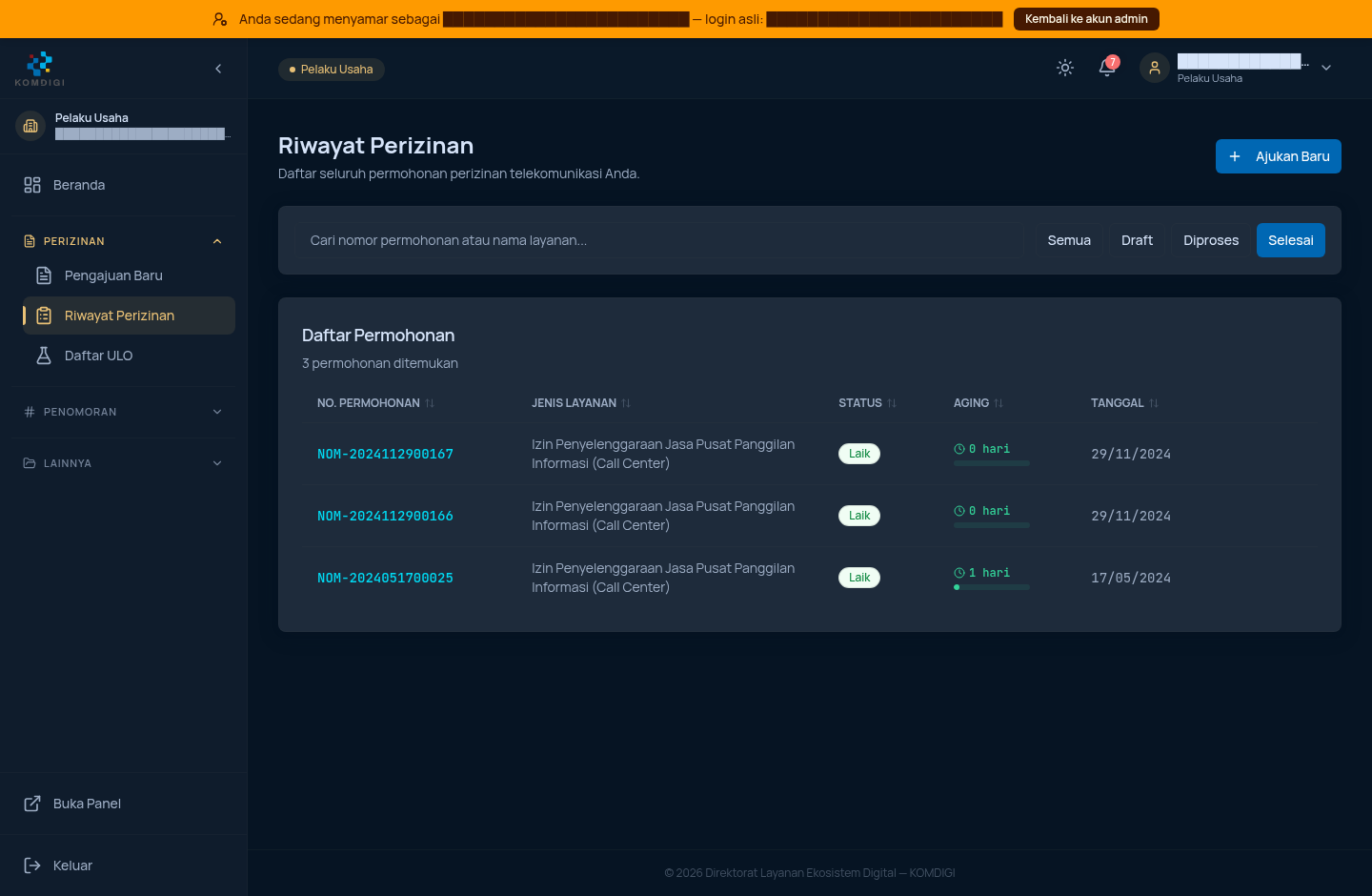Viewport: 1372px width, 896px height.
Task: Click the Daftar ULO flask icon
Action: coord(44,356)
